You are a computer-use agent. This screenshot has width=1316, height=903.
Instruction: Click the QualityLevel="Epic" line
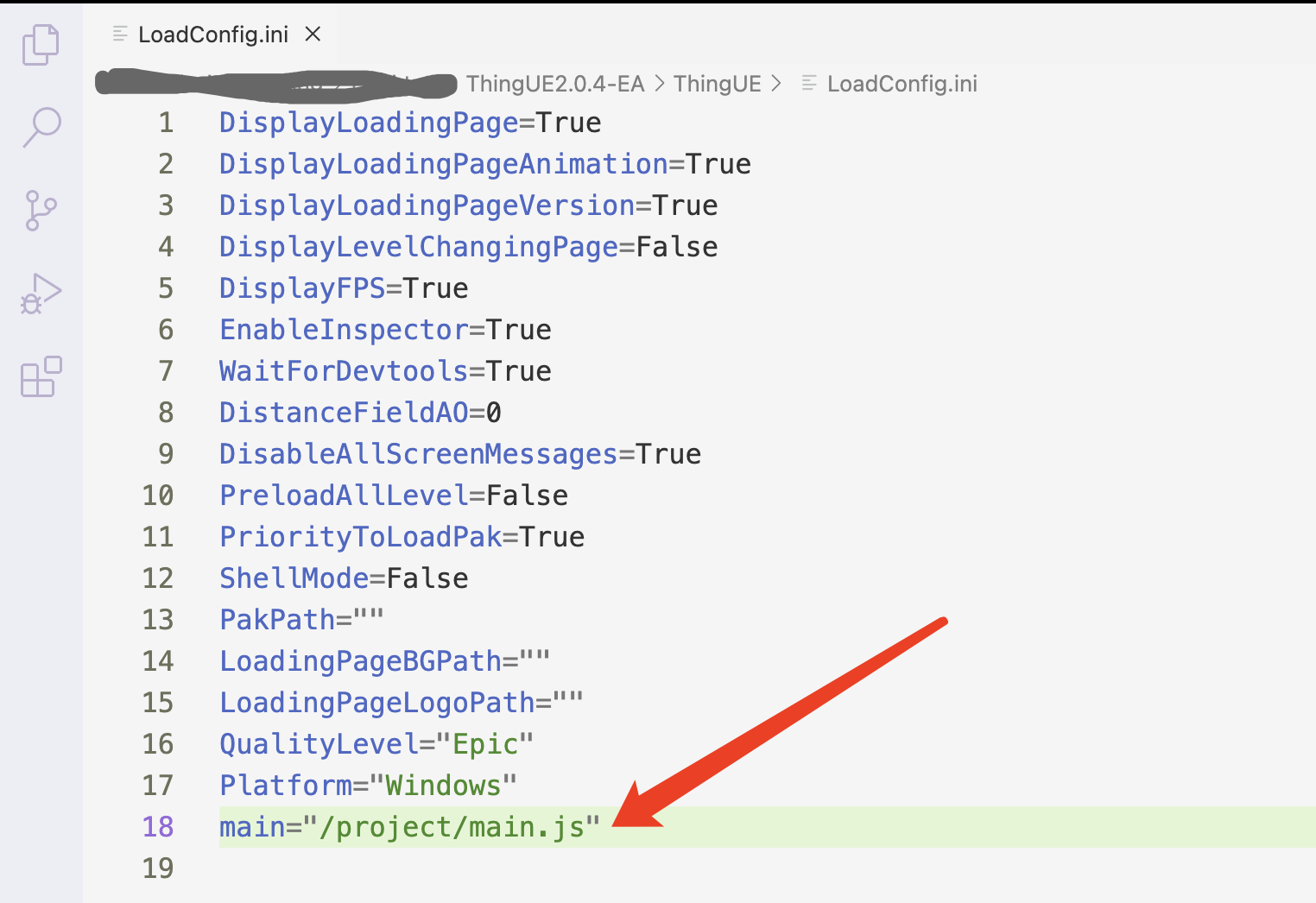pyautogui.click(x=376, y=744)
